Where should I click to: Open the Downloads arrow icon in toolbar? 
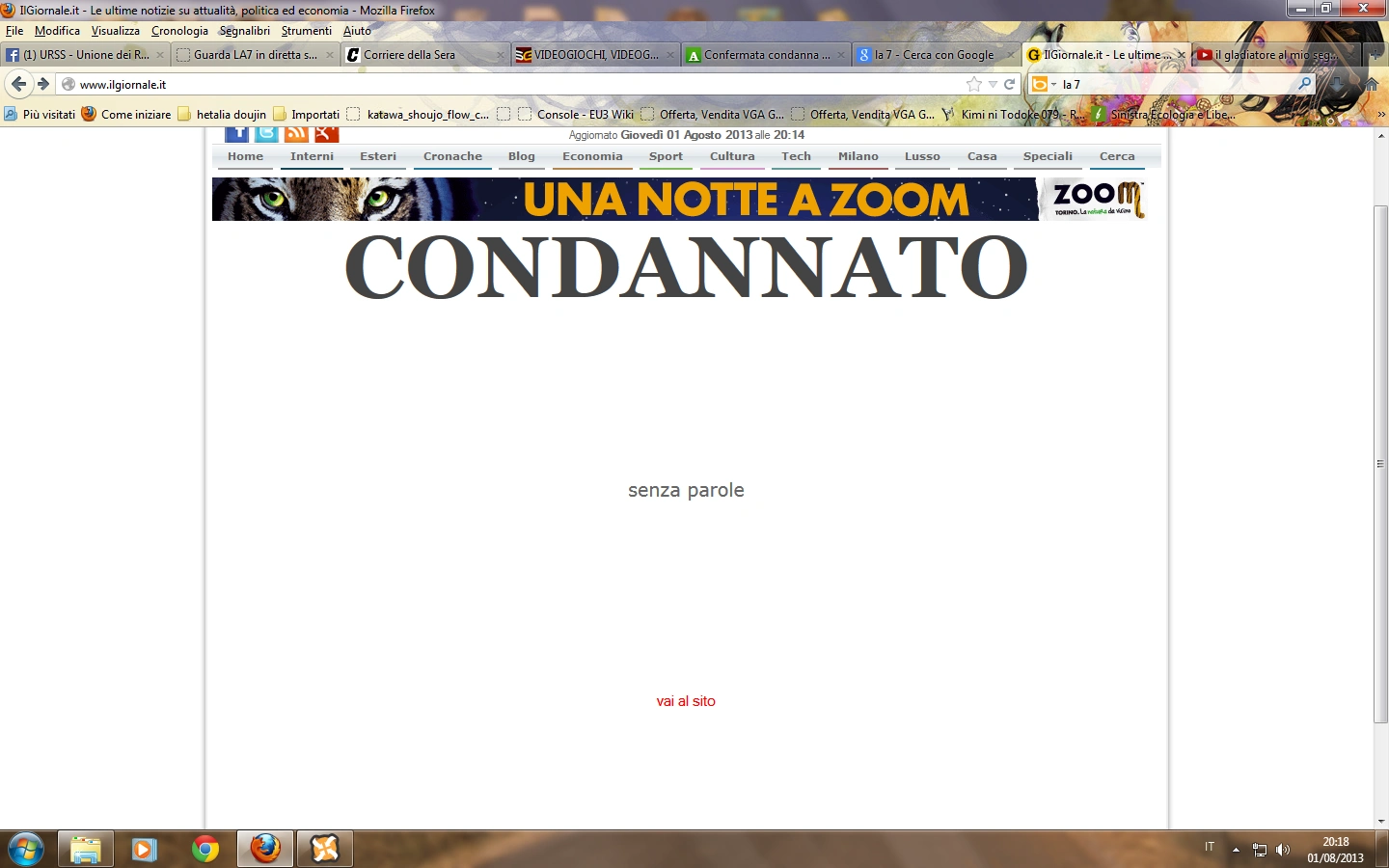click(x=1339, y=84)
